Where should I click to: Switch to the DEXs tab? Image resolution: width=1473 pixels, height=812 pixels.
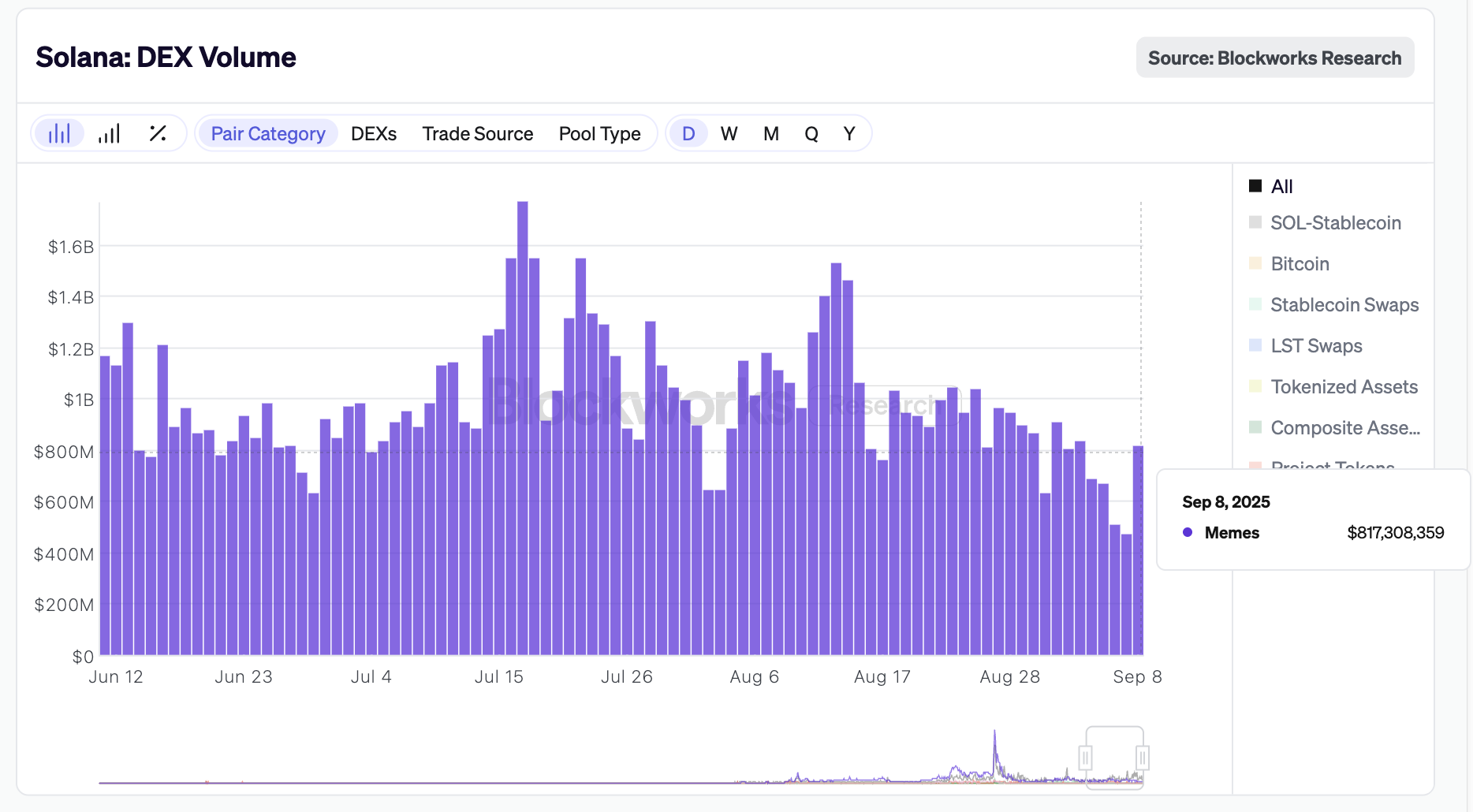[374, 133]
